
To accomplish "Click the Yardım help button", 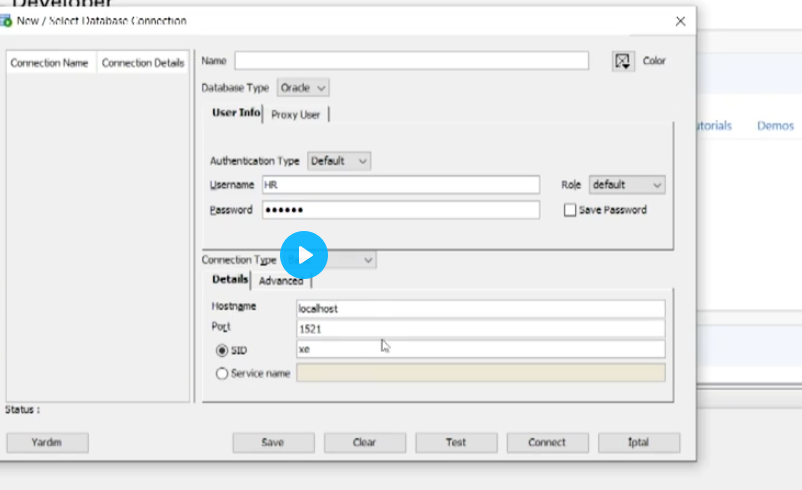I will 47,442.
